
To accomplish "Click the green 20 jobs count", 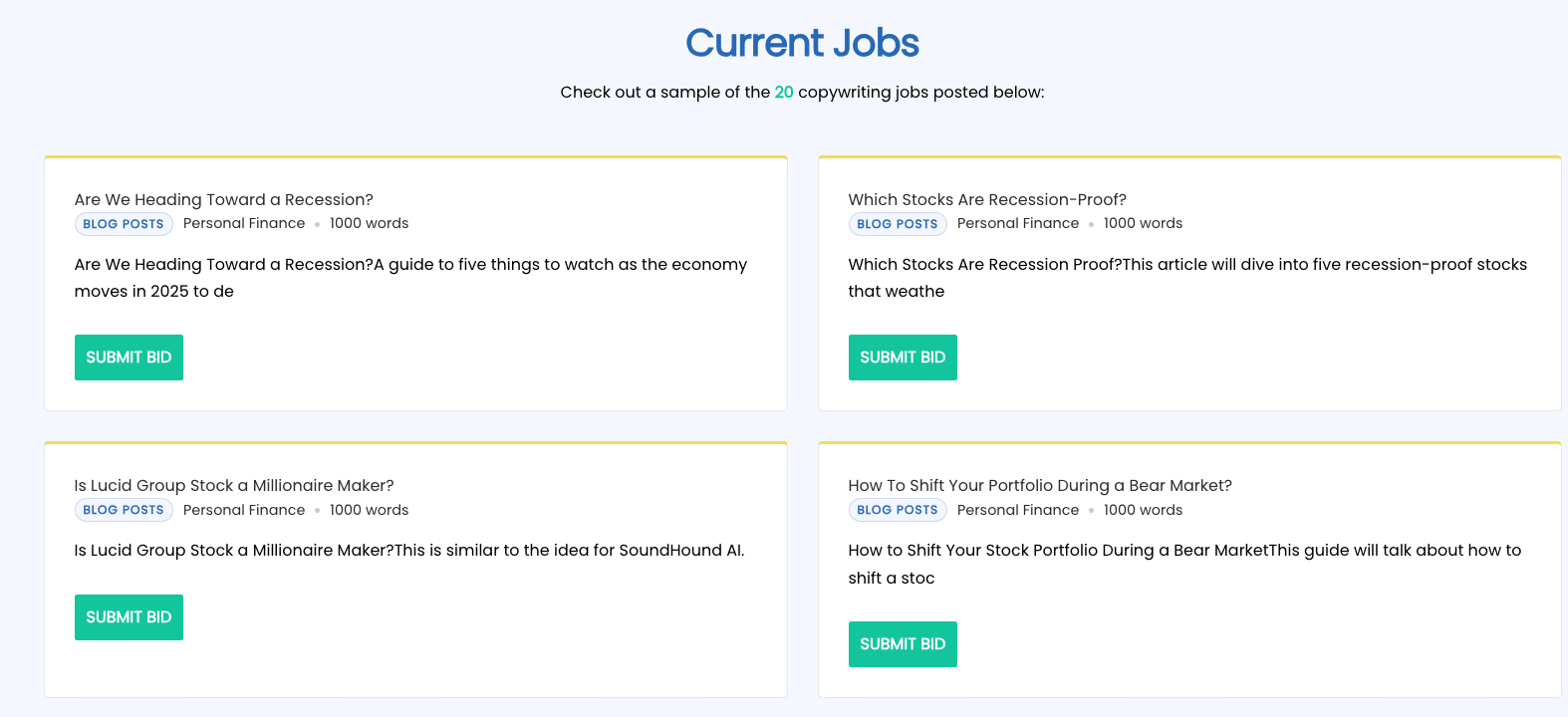I will point(784,92).
